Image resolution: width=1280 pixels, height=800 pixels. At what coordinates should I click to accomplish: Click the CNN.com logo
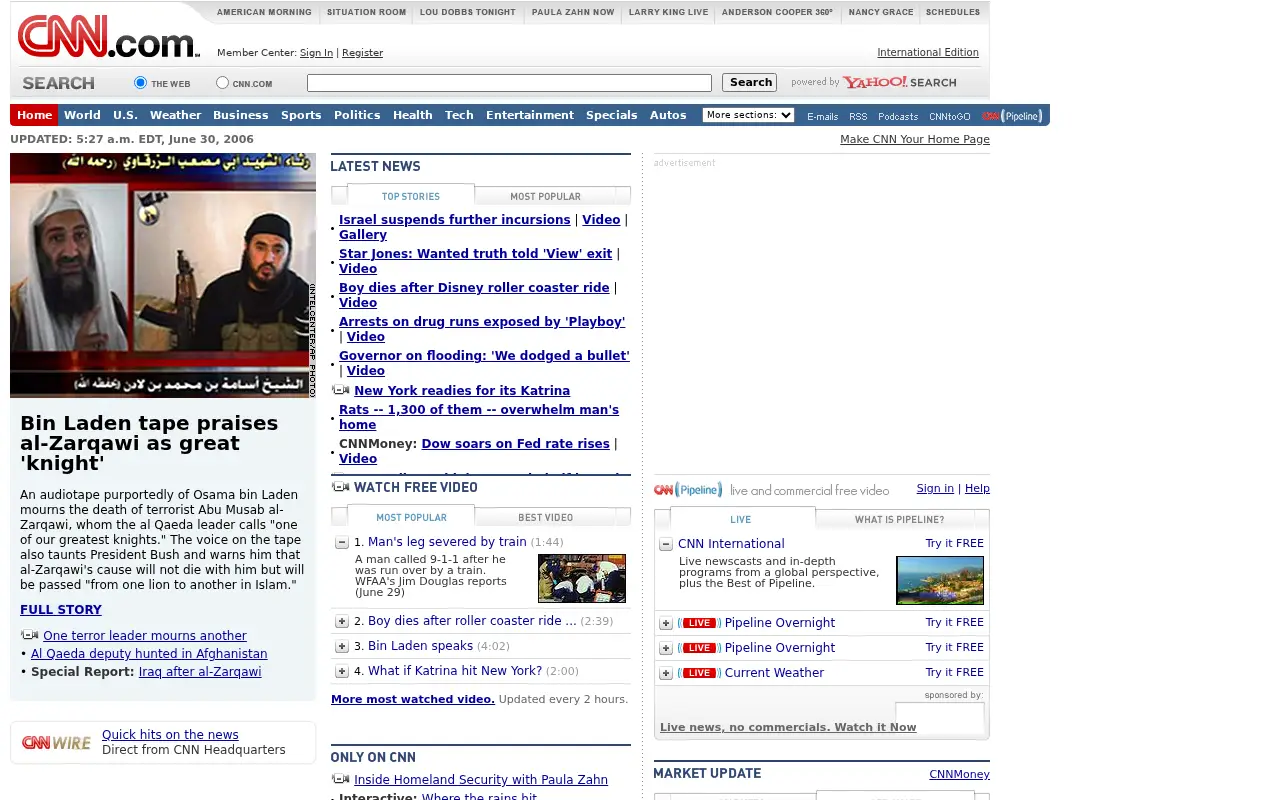pos(108,37)
